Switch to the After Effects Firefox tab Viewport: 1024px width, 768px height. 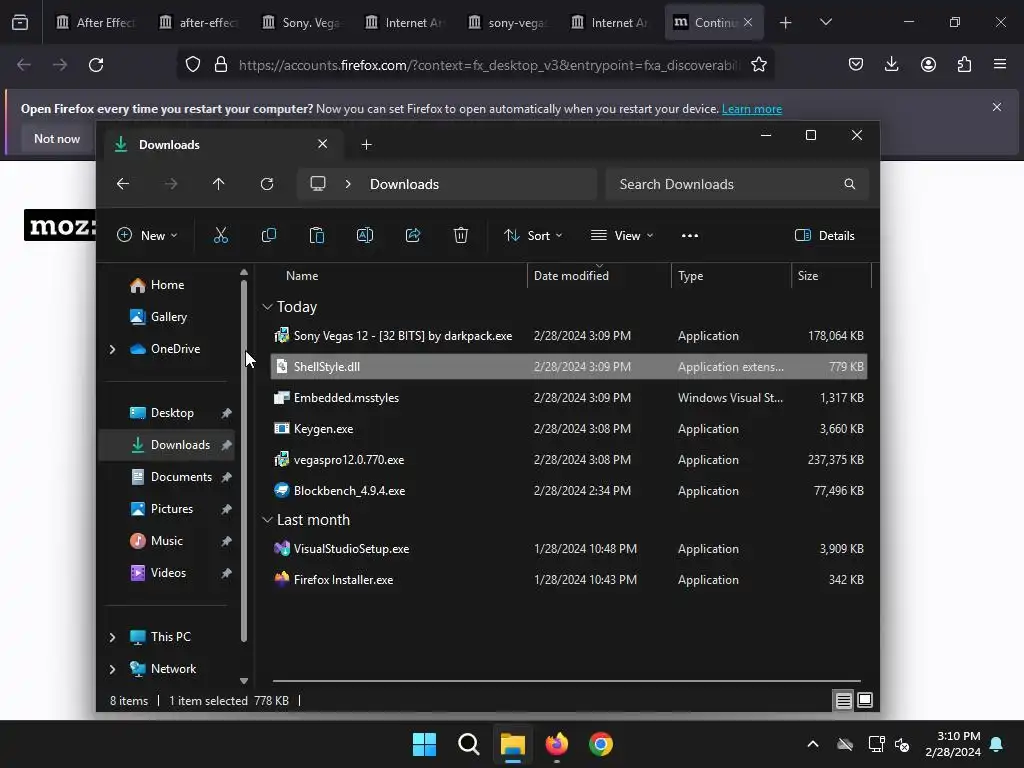click(x=95, y=22)
